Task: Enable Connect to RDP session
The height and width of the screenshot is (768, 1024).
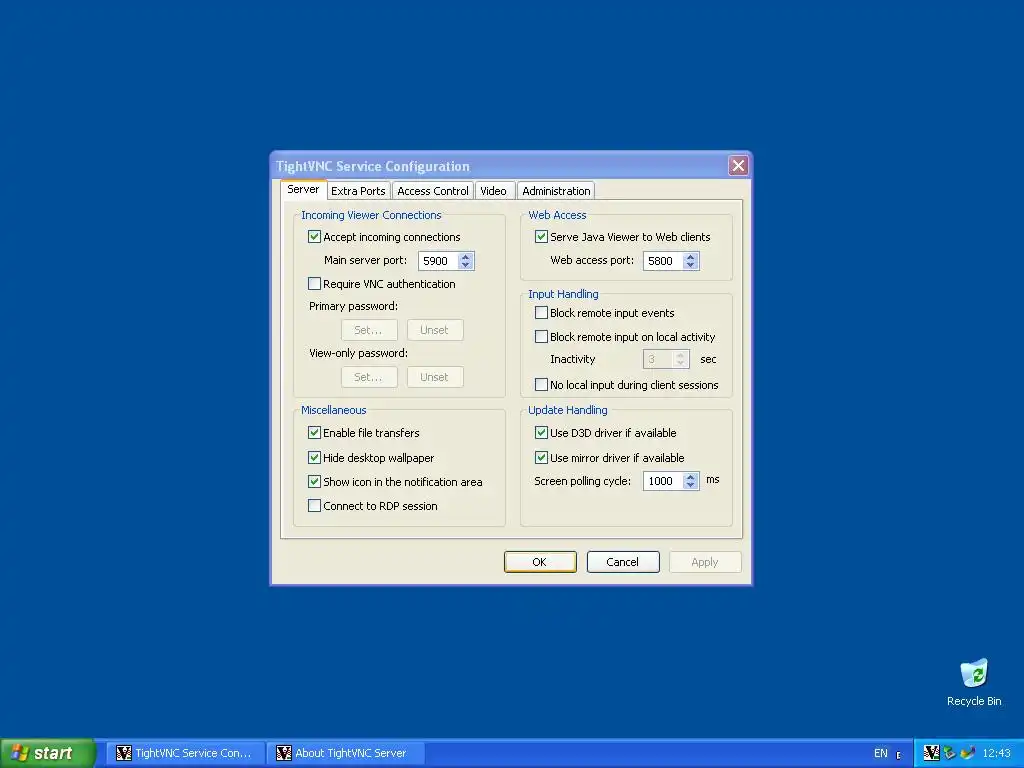Action: pyautogui.click(x=314, y=505)
